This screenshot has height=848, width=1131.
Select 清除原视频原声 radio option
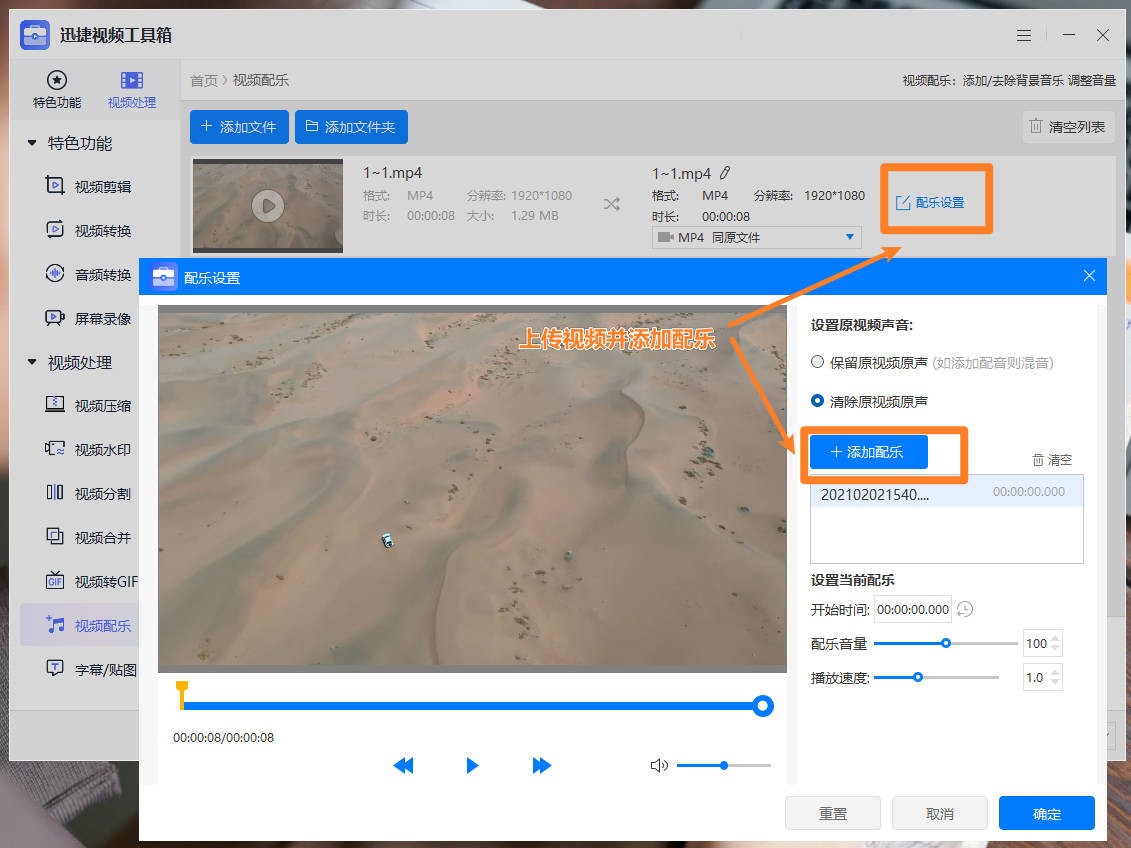coord(818,401)
